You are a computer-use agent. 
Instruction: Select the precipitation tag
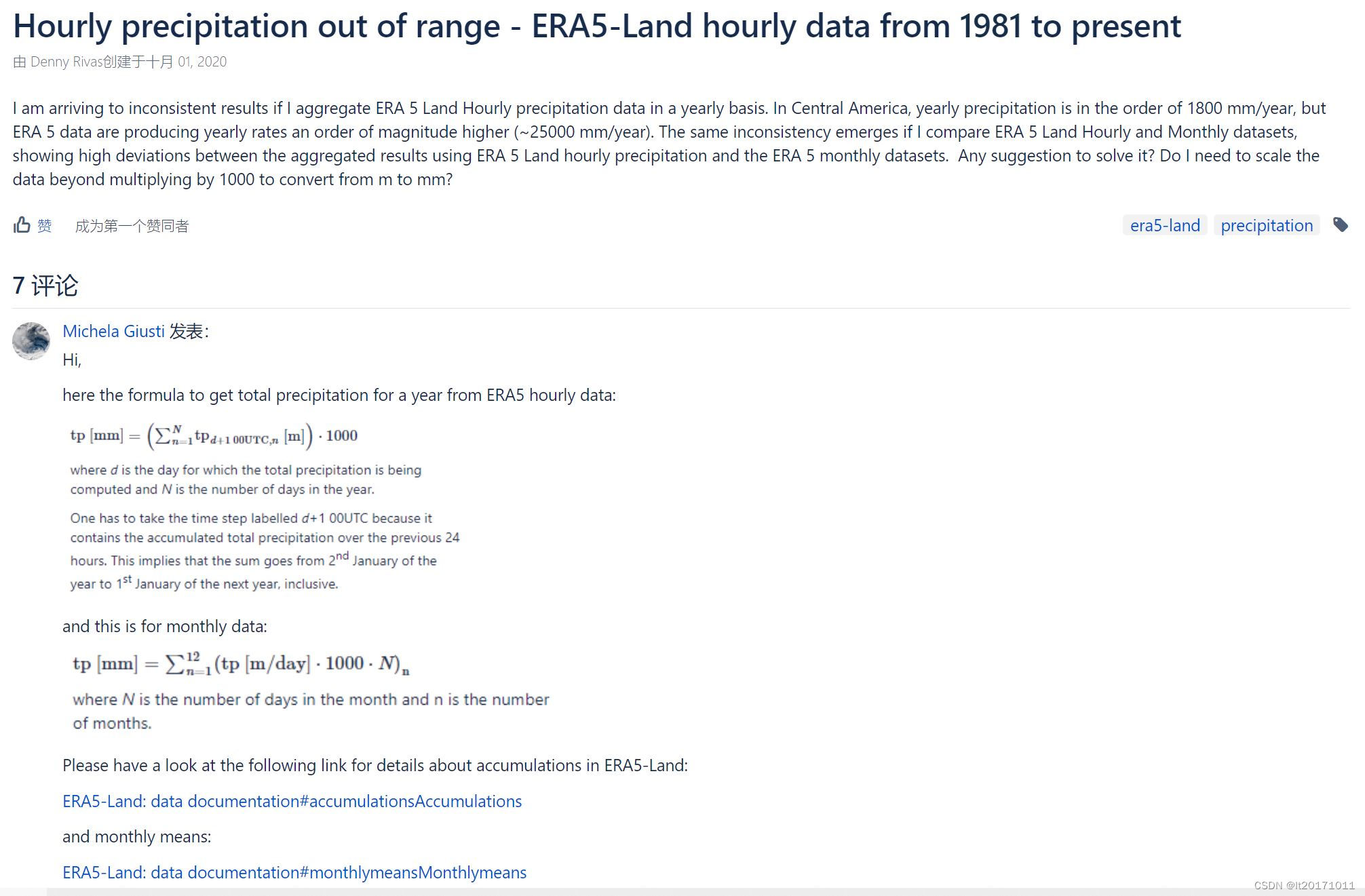click(x=1267, y=225)
